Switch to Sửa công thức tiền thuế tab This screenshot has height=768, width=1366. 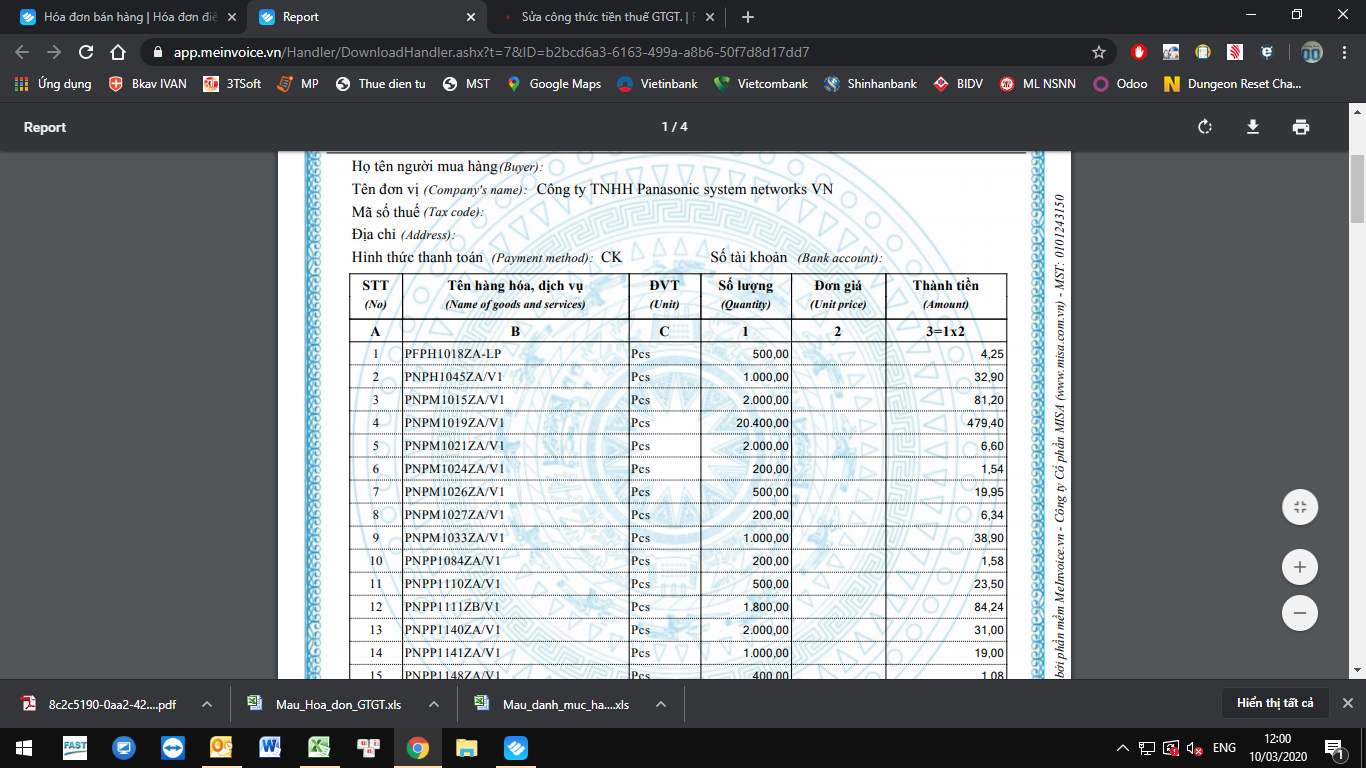tap(610, 17)
